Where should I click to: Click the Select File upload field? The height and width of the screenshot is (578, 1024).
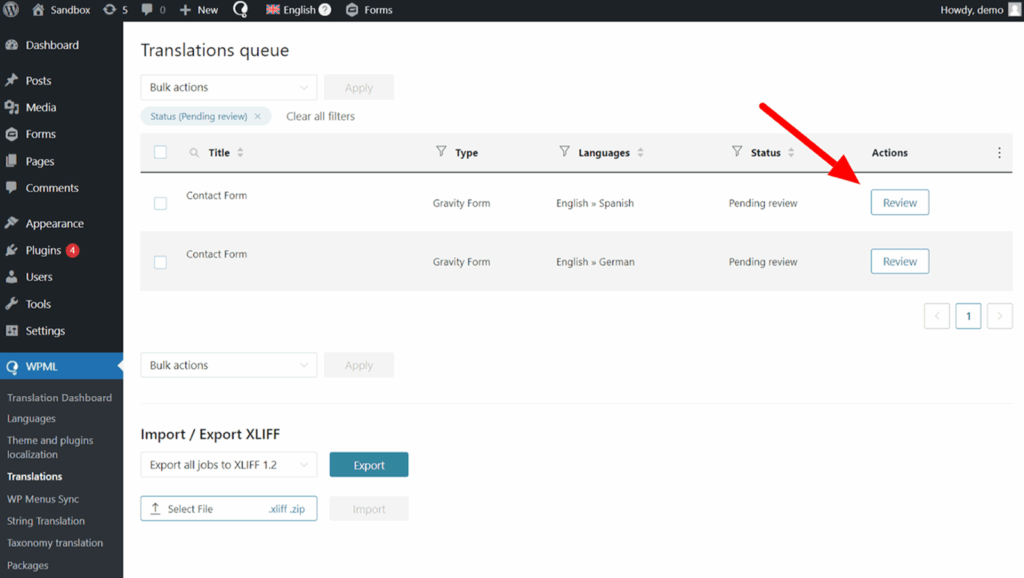pos(229,509)
